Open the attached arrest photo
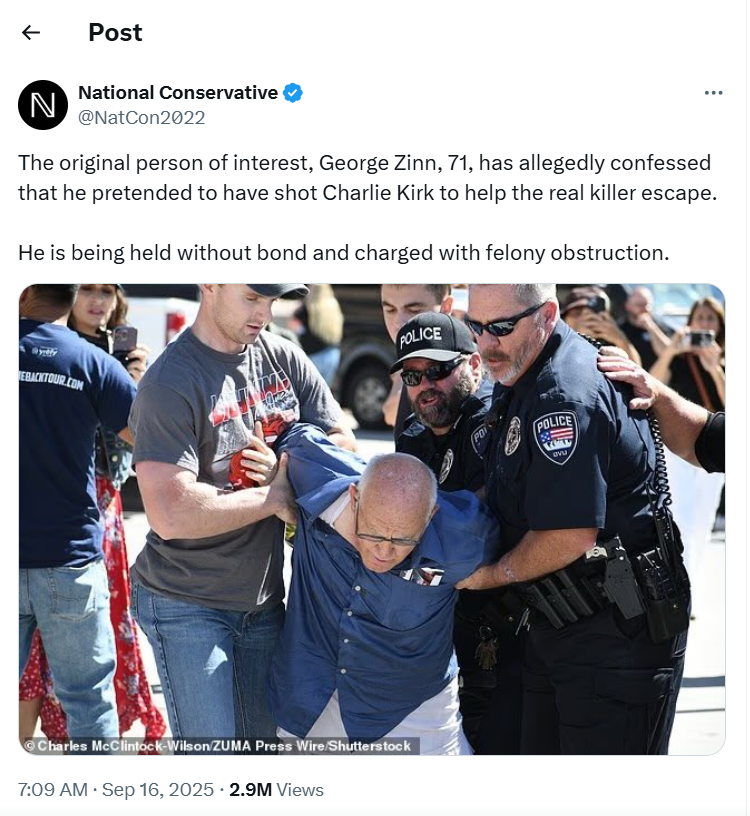Viewport: 750px width, 816px height. point(372,519)
